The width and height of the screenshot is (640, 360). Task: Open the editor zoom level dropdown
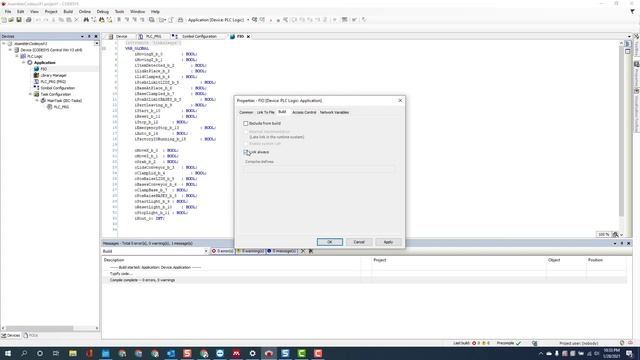pos(621,235)
